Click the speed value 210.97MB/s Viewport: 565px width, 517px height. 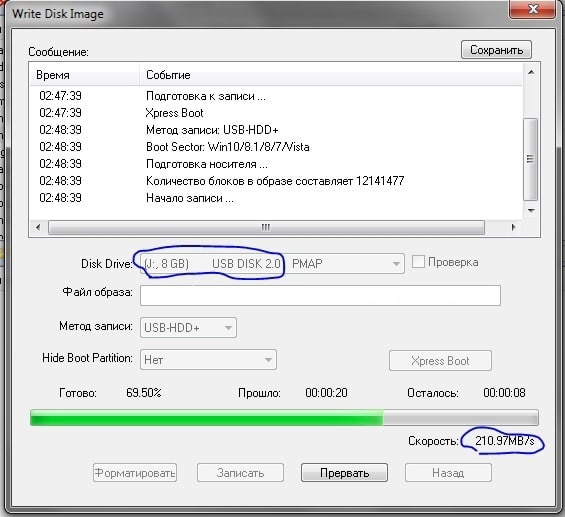(505, 440)
